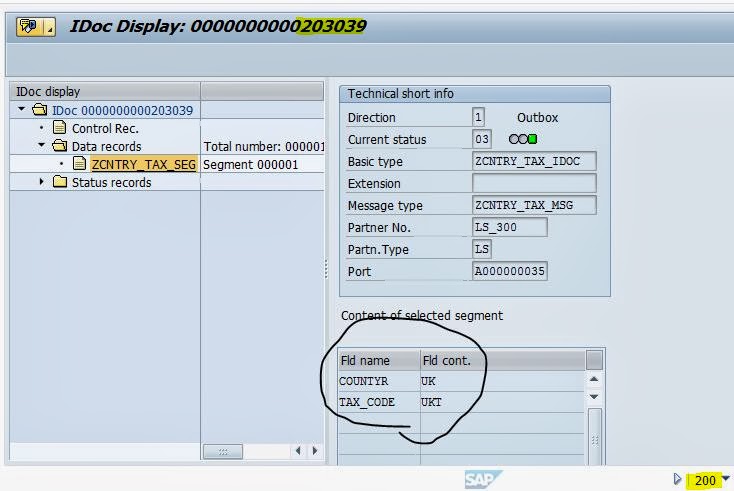734x491 pixels.
Task: Click the Total number: 000001 cell
Action: pyautogui.click(x=264, y=147)
